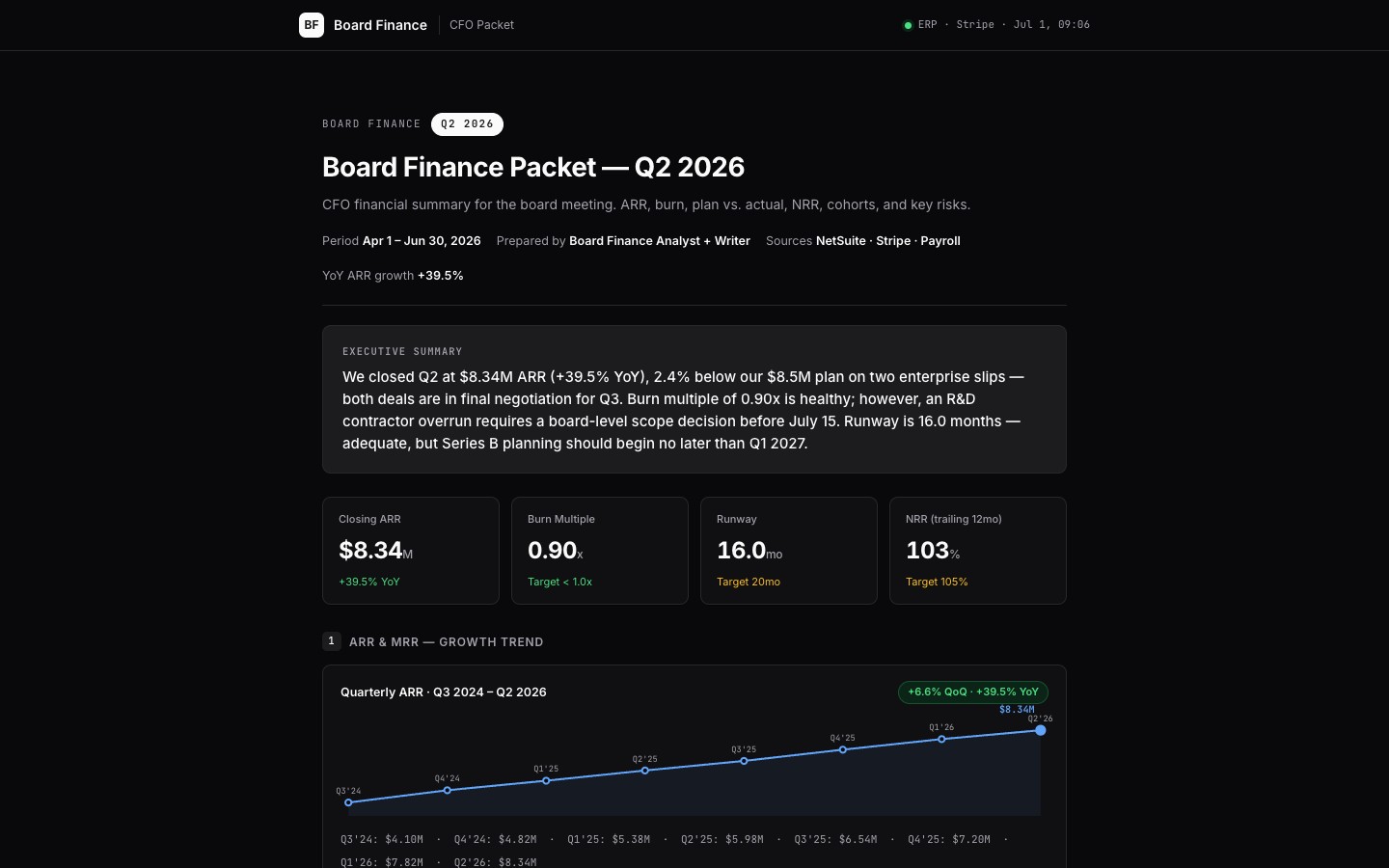Screen dimensions: 1389x868
Task: Select the Q3'24 chart data point
Action: (x=348, y=802)
